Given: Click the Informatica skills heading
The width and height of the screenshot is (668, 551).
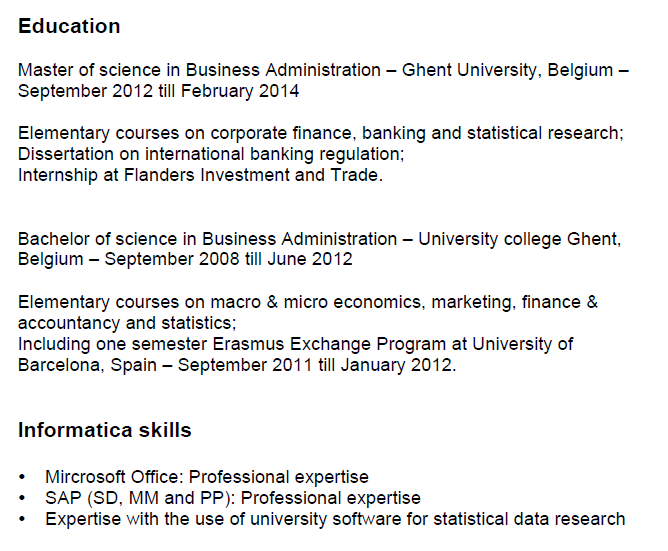Looking at the screenshot, I should coord(105,431).
